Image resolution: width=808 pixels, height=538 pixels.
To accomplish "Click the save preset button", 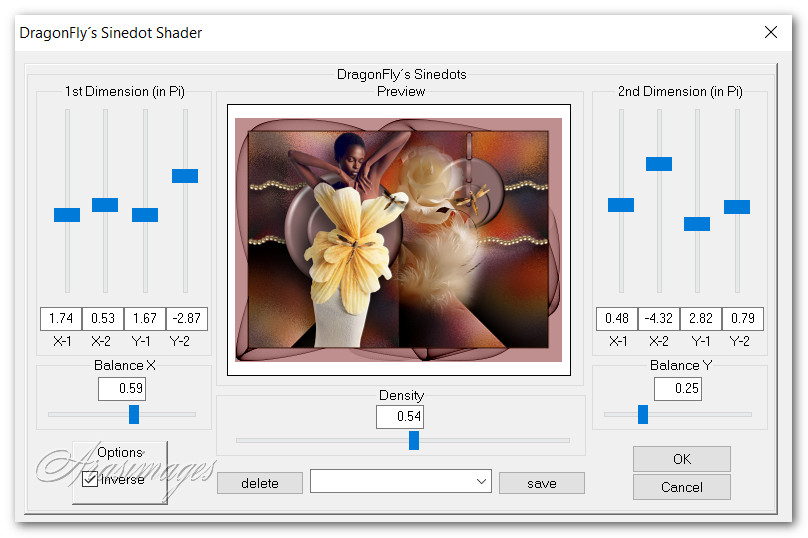I will [x=541, y=483].
